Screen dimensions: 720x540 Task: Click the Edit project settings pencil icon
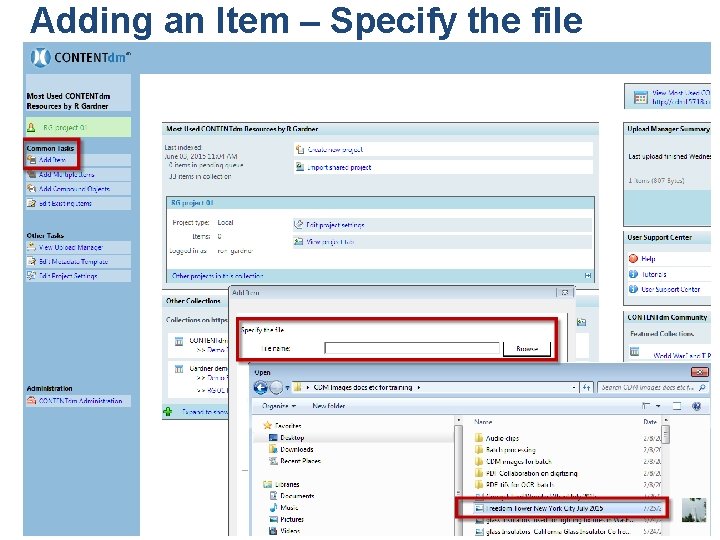click(298, 225)
